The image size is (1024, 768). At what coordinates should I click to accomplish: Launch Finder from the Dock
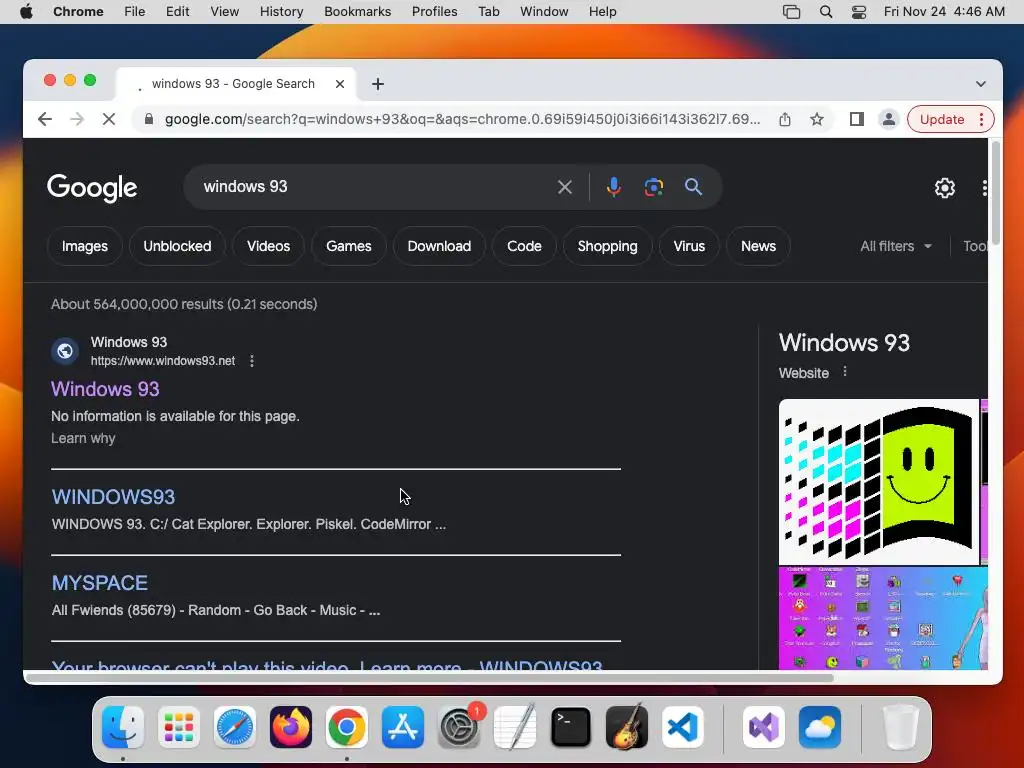(x=123, y=727)
